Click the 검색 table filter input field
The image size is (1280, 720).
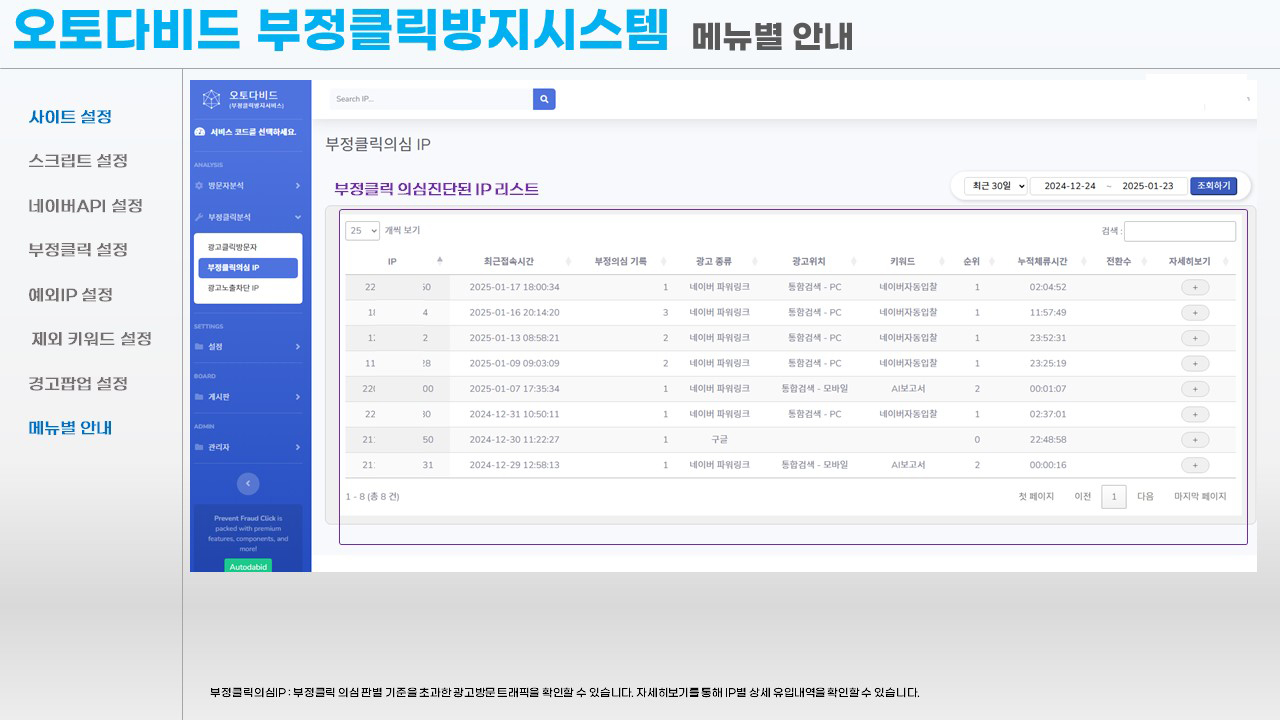tap(1179, 231)
